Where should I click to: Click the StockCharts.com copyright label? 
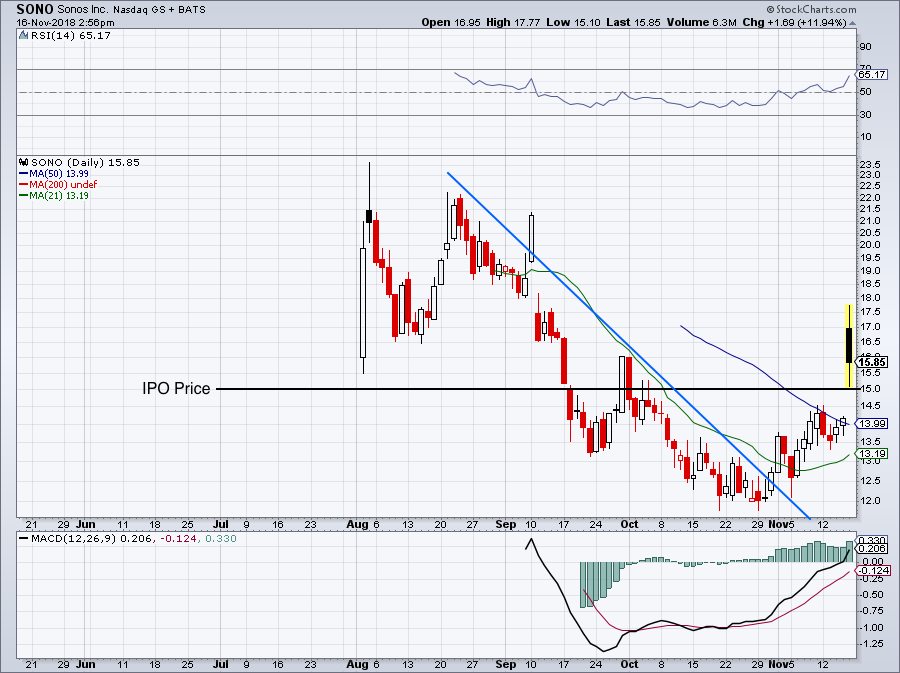coord(811,9)
